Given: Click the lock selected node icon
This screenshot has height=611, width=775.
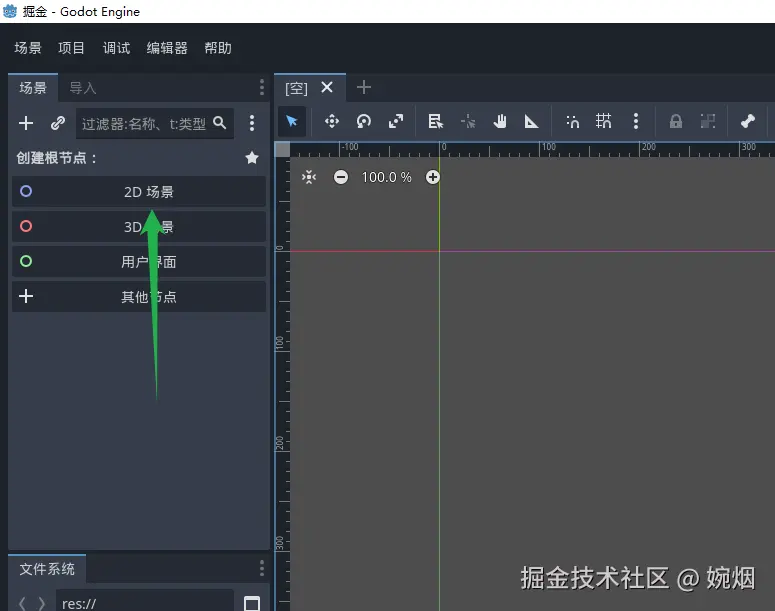Looking at the screenshot, I should [x=676, y=121].
